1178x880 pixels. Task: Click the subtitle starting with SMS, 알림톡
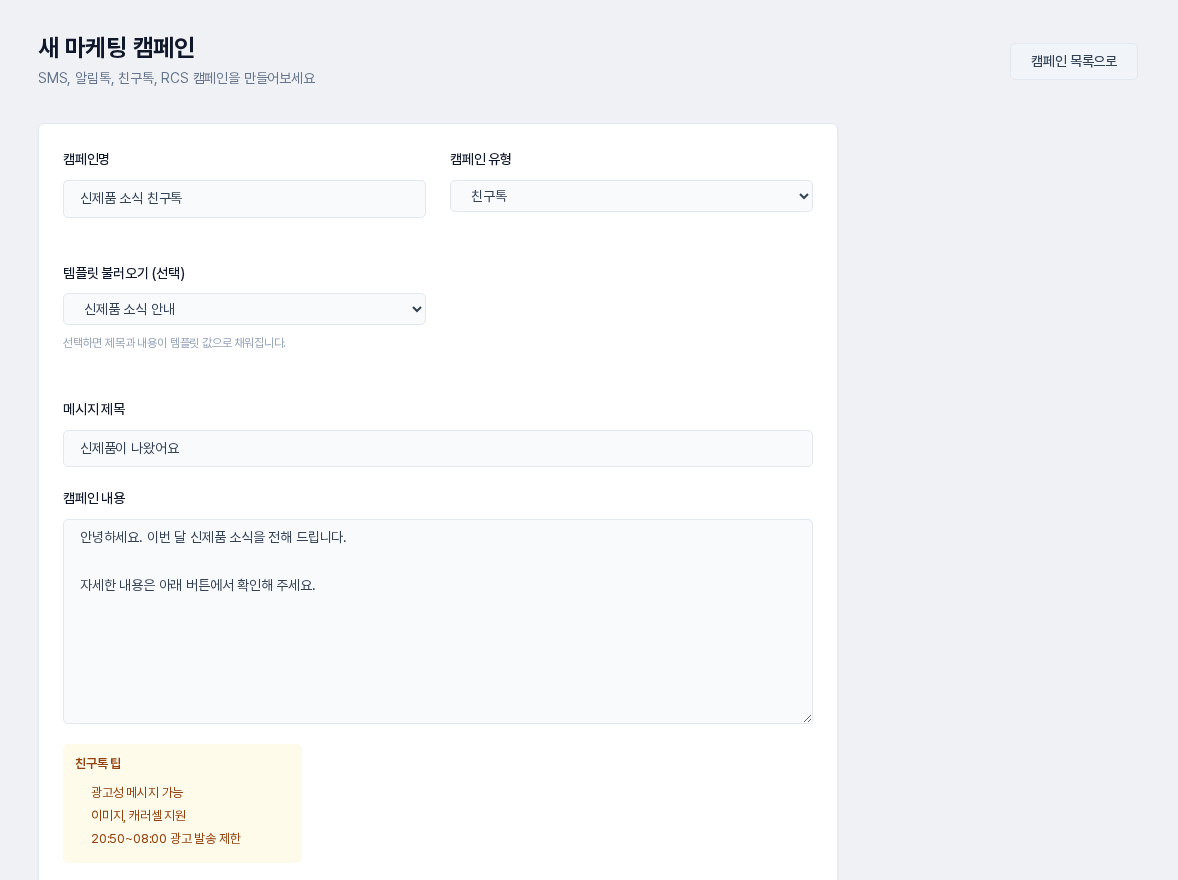[177, 78]
